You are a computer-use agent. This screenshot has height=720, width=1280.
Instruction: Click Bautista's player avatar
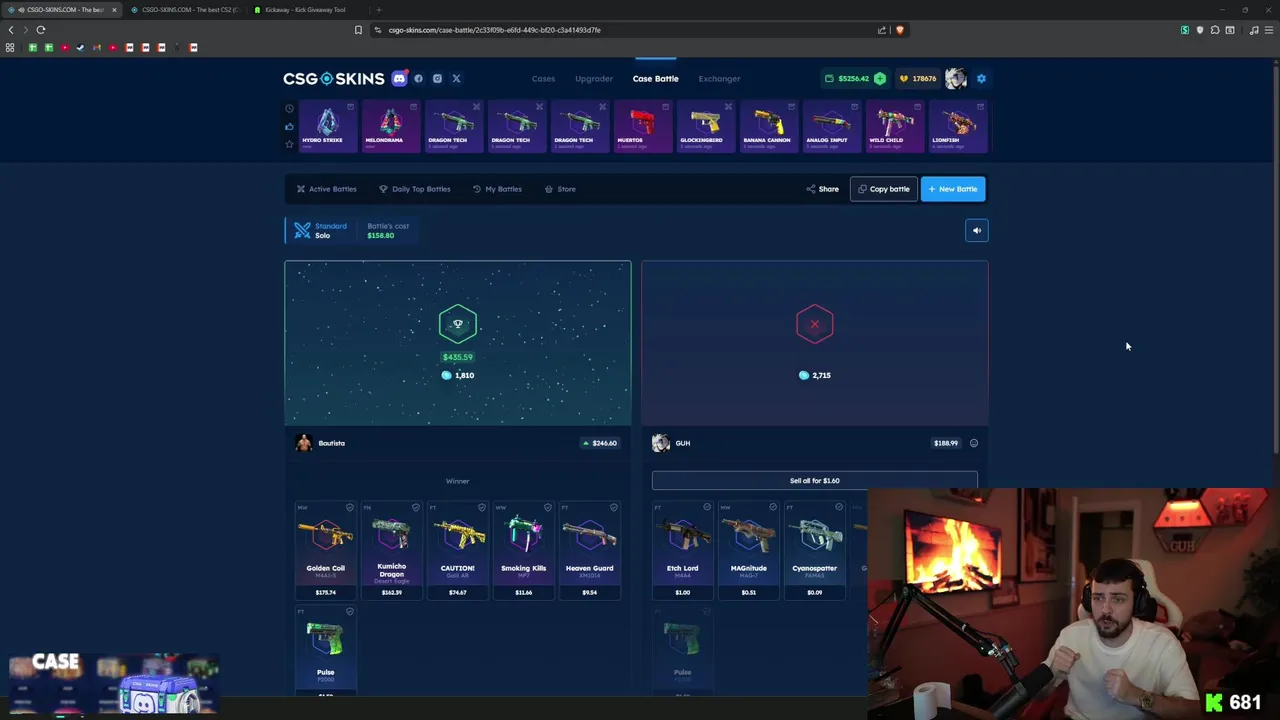[x=304, y=443]
